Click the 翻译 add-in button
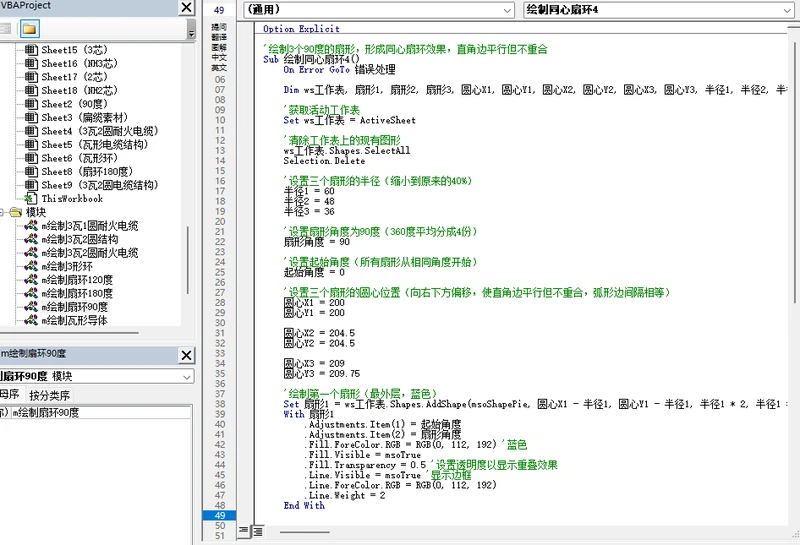The width and height of the screenshot is (800, 545). pyautogui.click(x=219, y=37)
